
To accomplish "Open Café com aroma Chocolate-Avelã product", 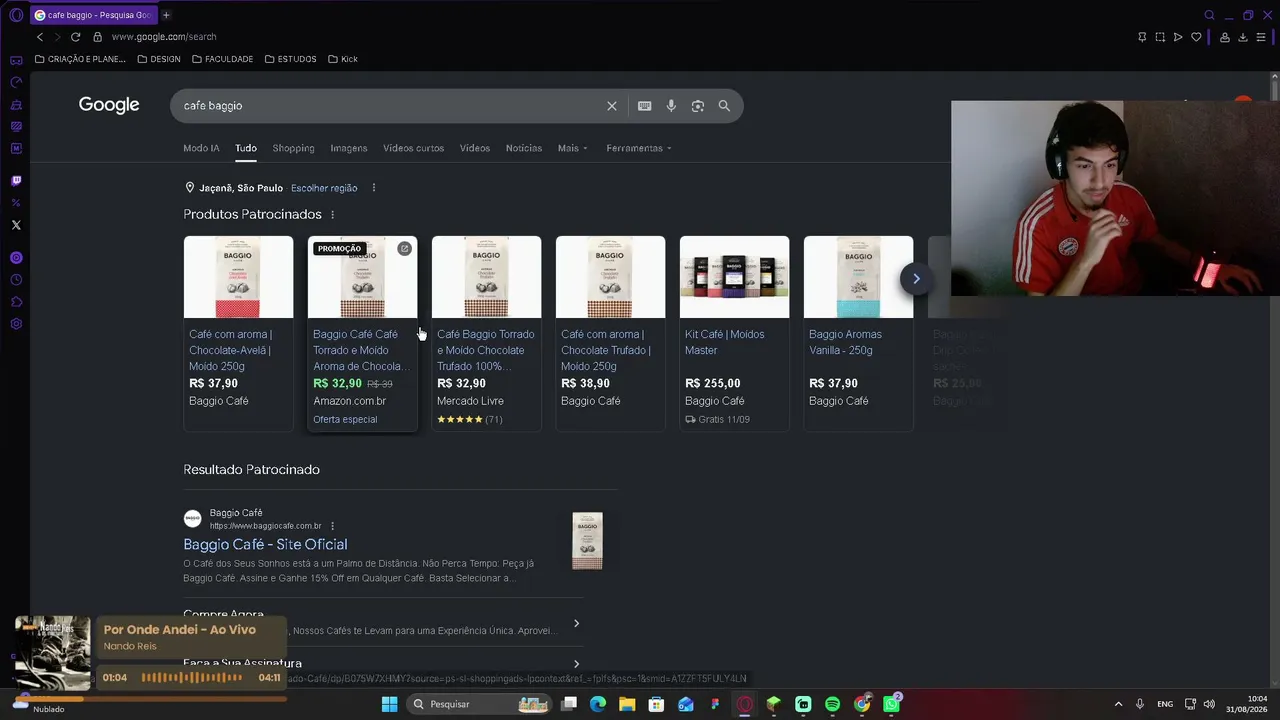I will (238, 333).
